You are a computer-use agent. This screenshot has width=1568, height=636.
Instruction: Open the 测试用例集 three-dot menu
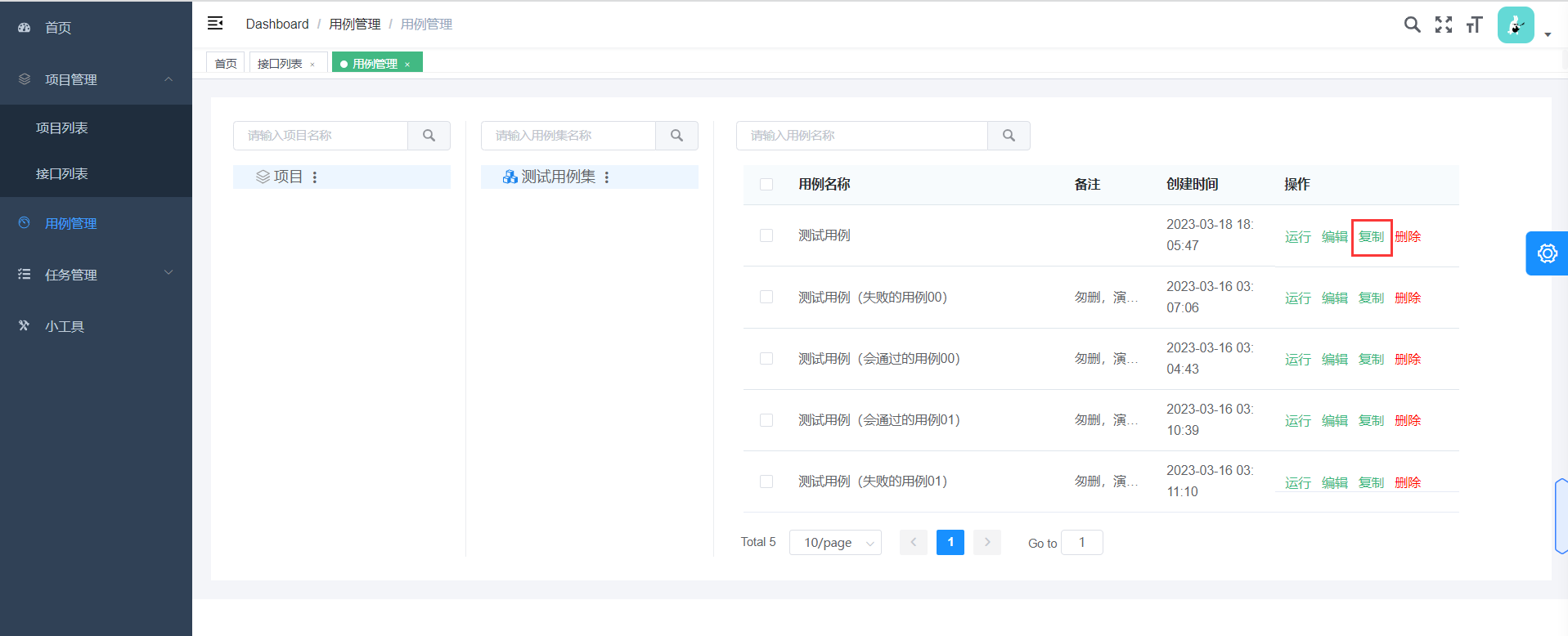pos(607,177)
